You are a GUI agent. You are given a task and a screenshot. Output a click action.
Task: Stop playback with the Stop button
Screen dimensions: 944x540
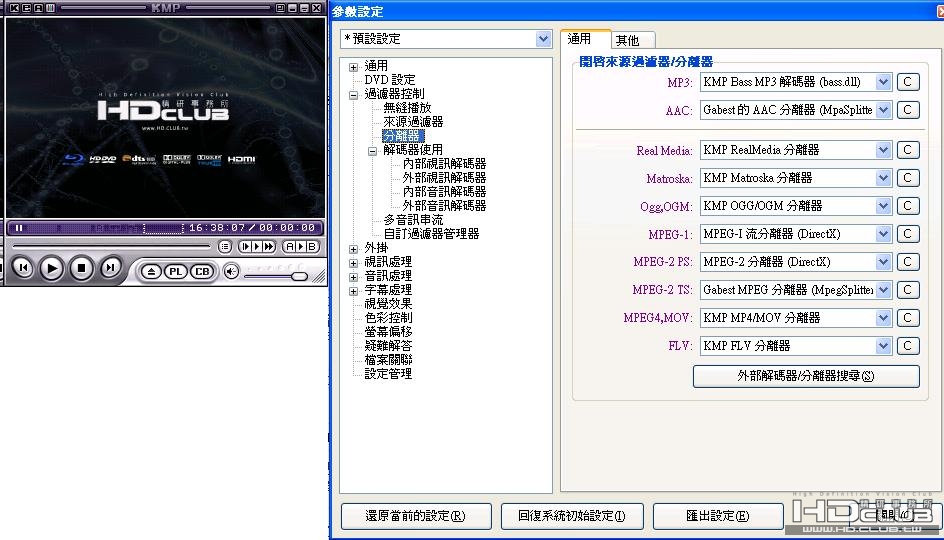81,268
